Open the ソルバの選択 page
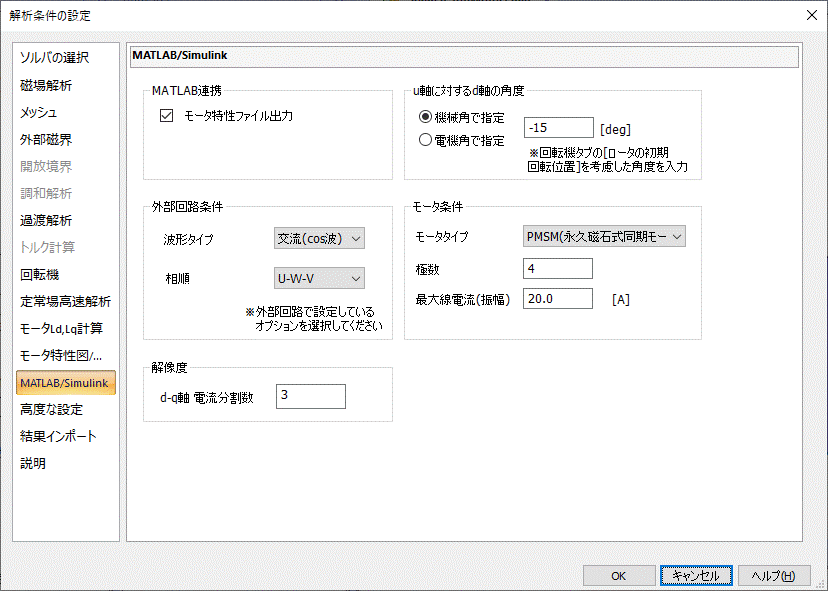 click(55, 58)
